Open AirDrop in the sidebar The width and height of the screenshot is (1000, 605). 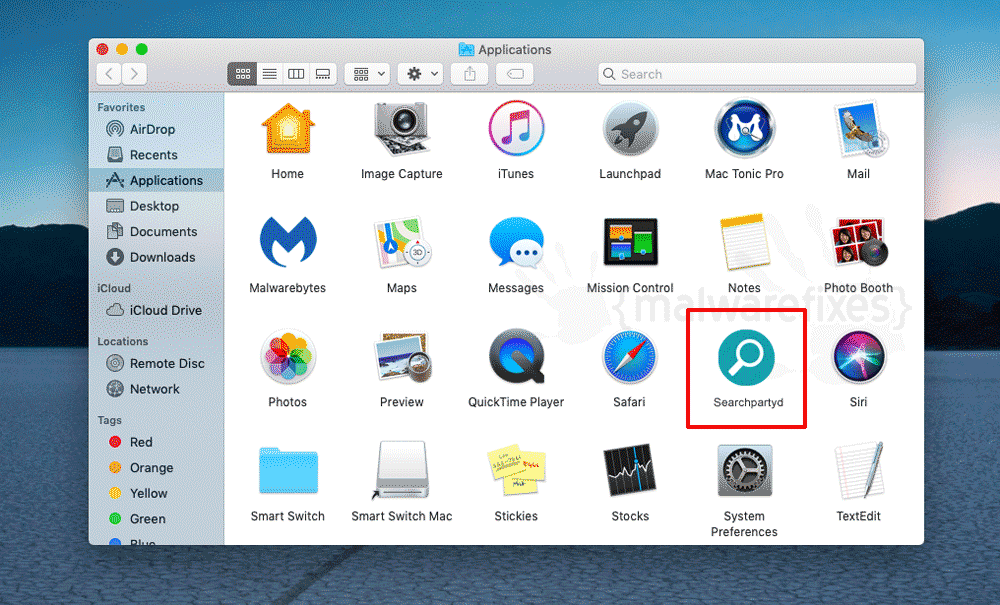(x=156, y=129)
